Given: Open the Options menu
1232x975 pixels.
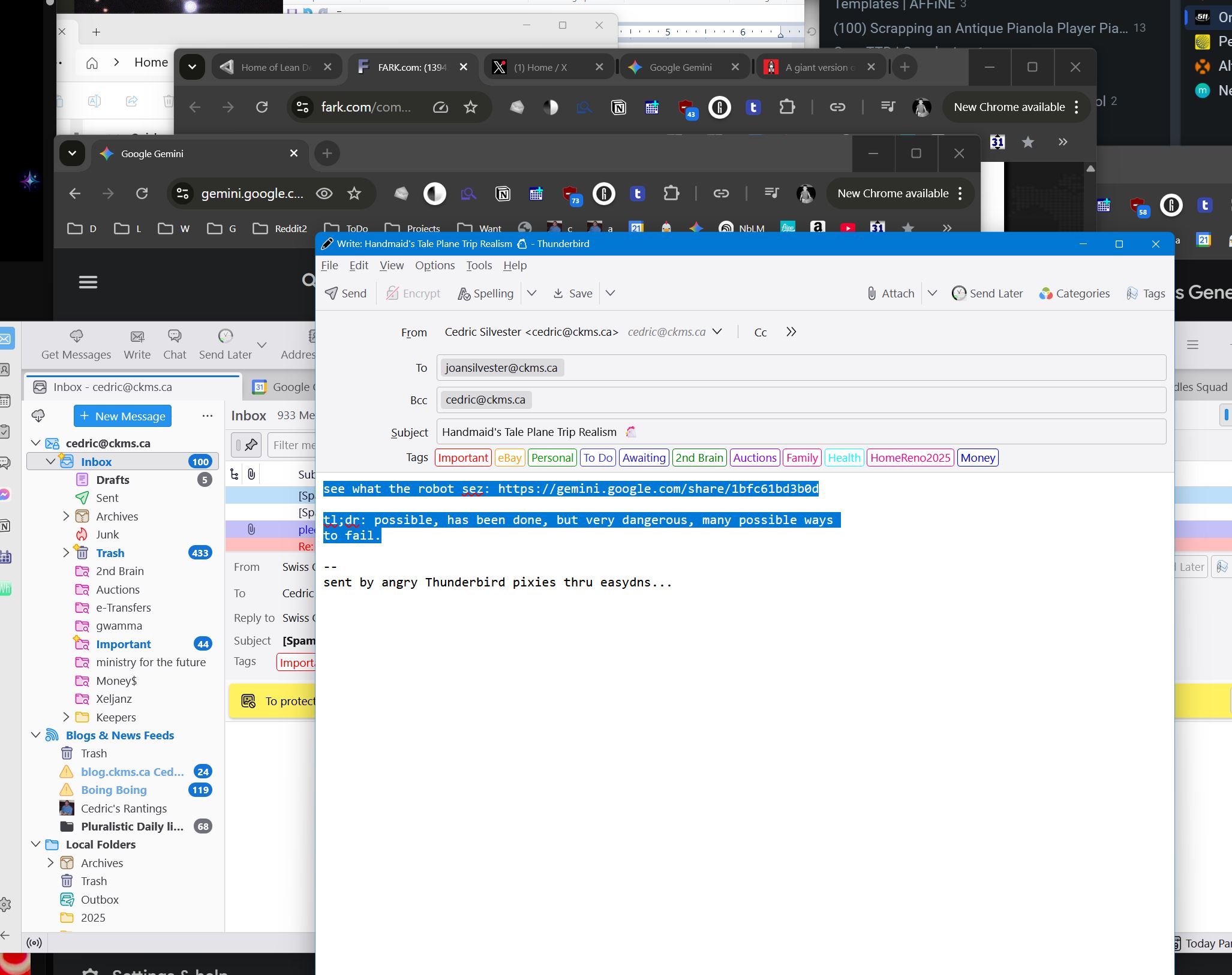Looking at the screenshot, I should tap(434, 265).
